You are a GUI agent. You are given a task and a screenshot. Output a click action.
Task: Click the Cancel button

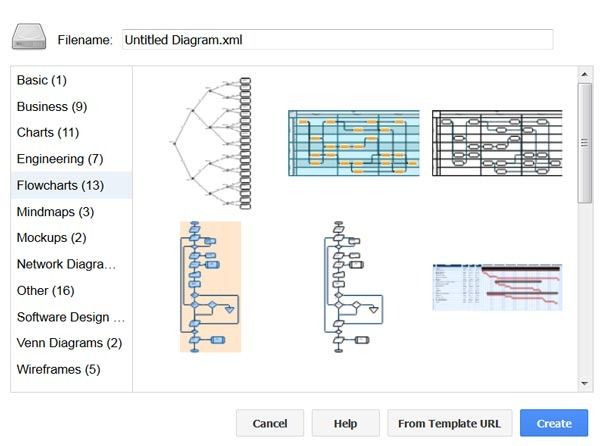(270, 423)
